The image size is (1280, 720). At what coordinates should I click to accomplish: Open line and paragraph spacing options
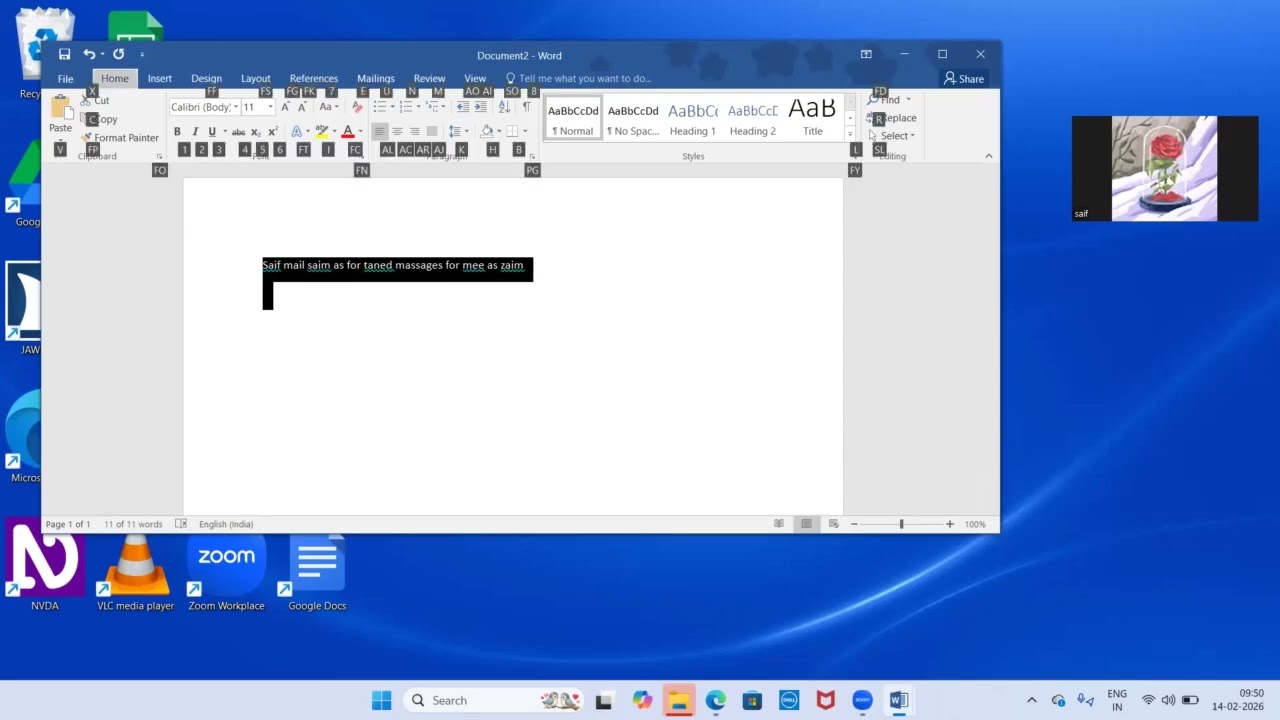tap(458, 132)
